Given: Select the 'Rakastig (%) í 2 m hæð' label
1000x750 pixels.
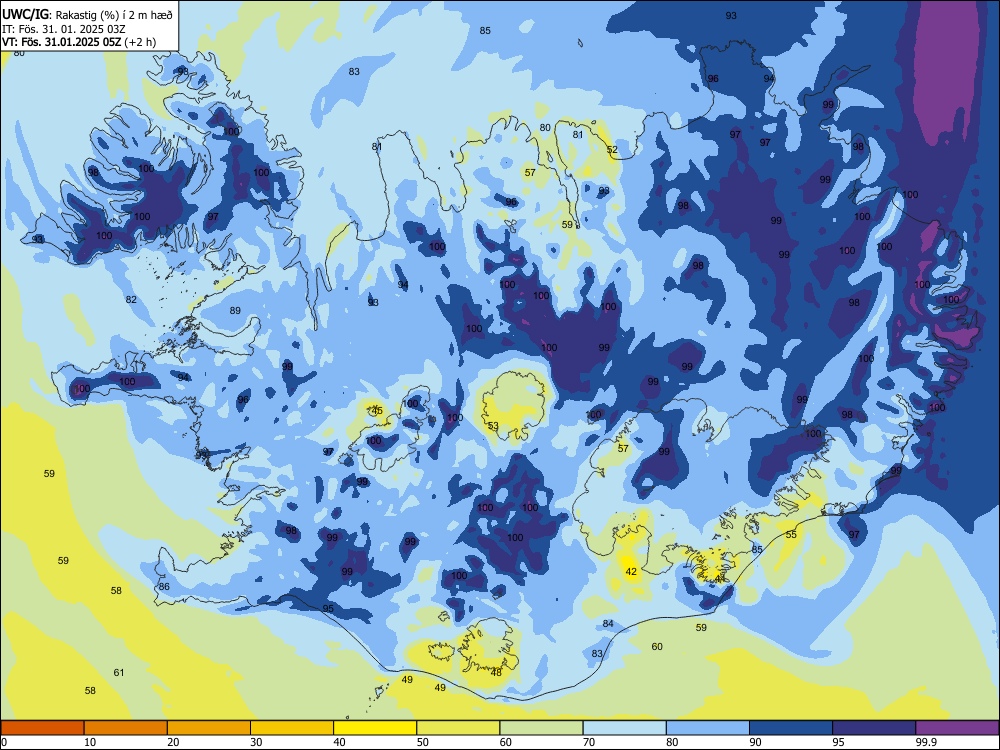Looking at the screenshot, I should coord(114,15).
